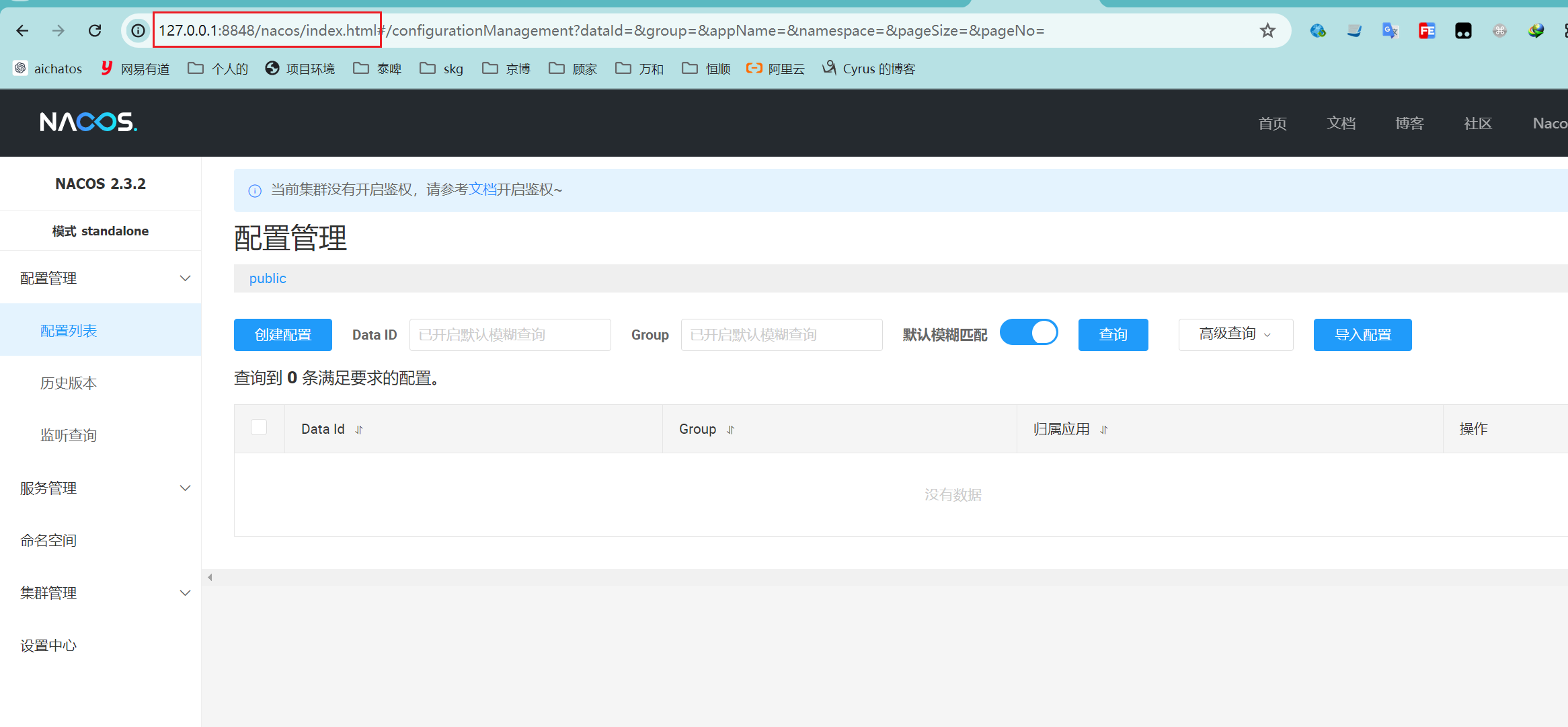Open the skg bookmark folder
Viewport: 1568px width, 727px height.
point(442,69)
